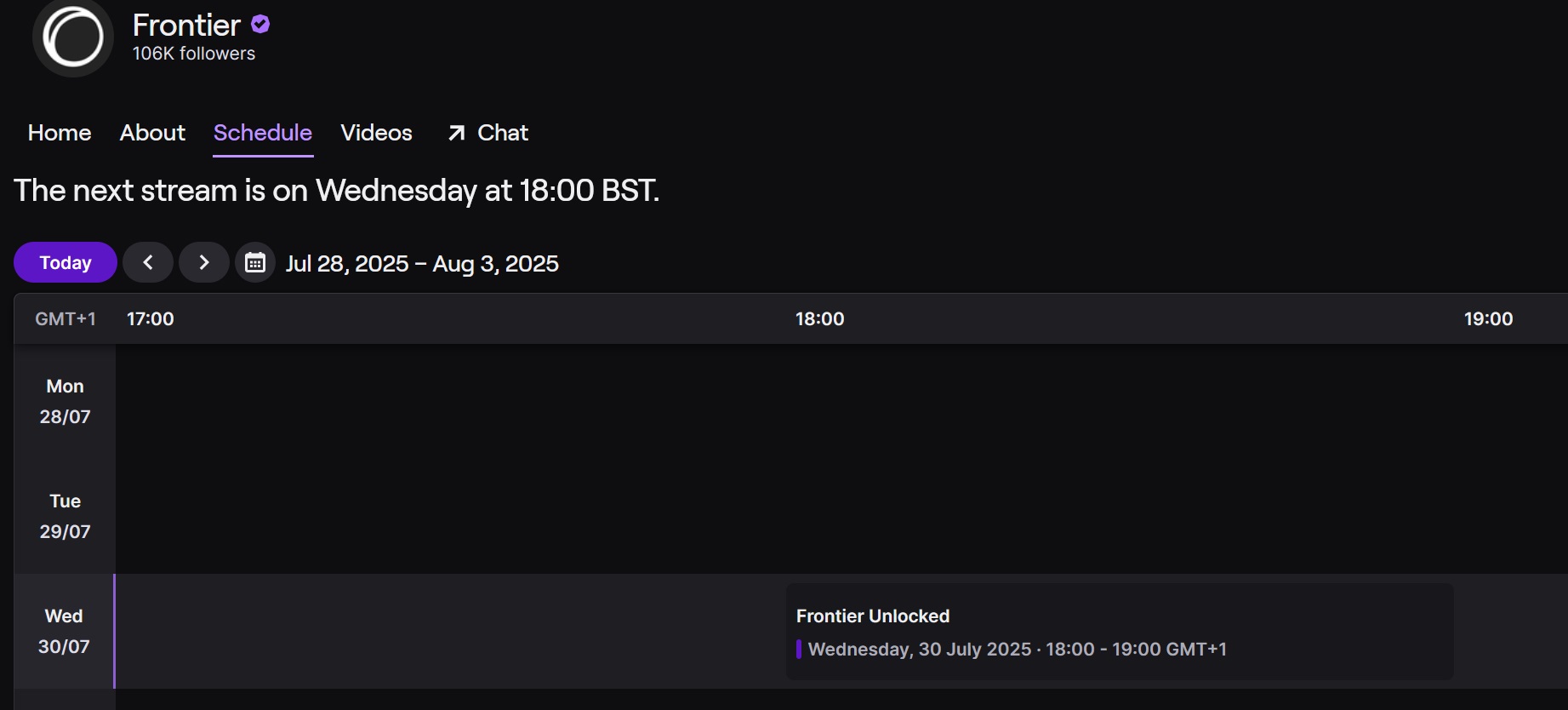Open the About tab

click(152, 133)
